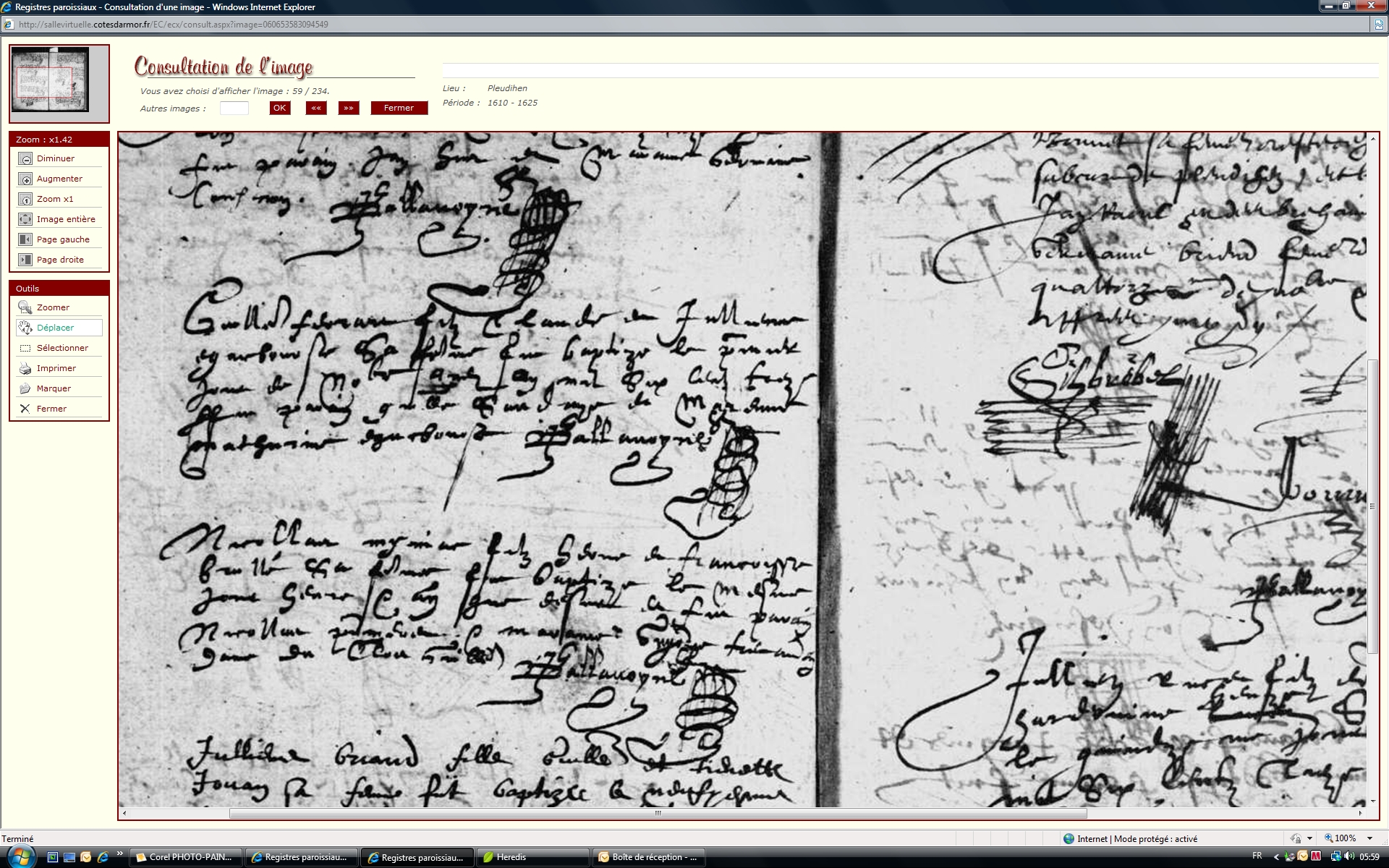
Task: Click the Diminuer zoom-out icon
Action: click(x=25, y=158)
